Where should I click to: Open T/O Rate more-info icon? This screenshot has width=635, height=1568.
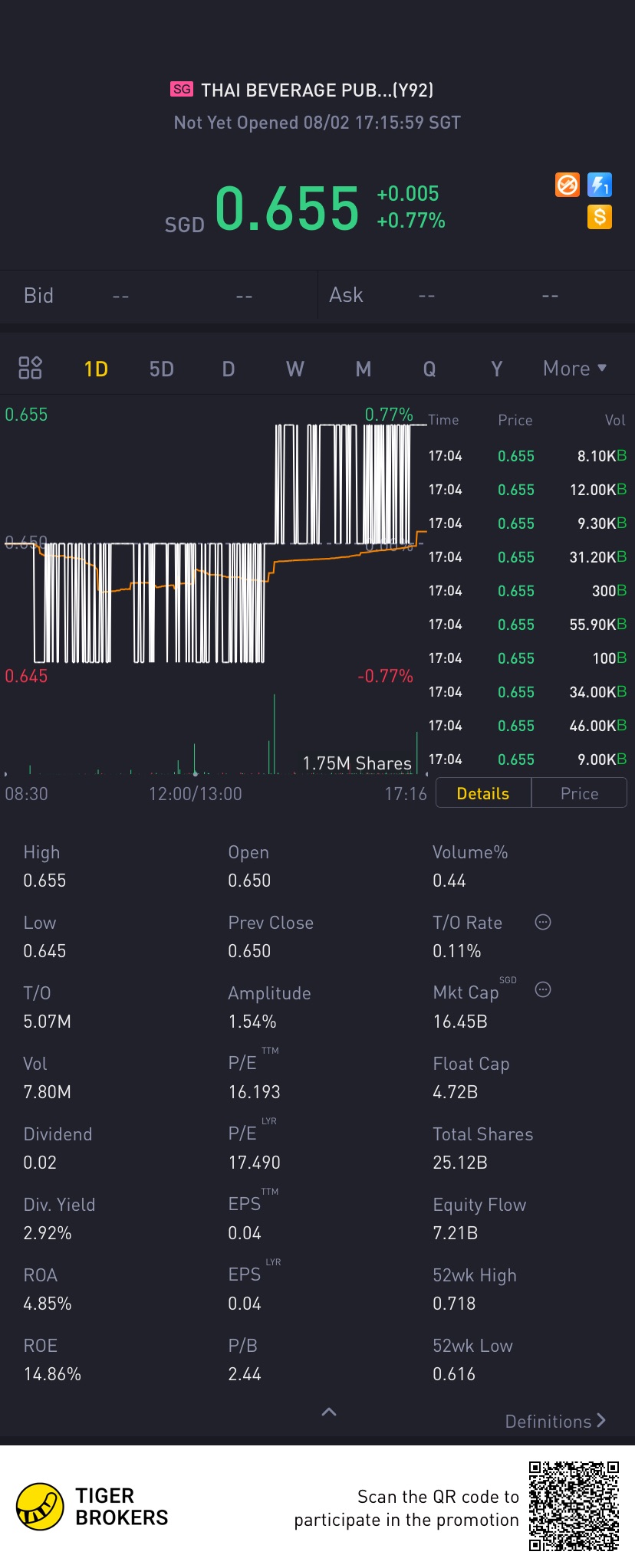[x=543, y=922]
